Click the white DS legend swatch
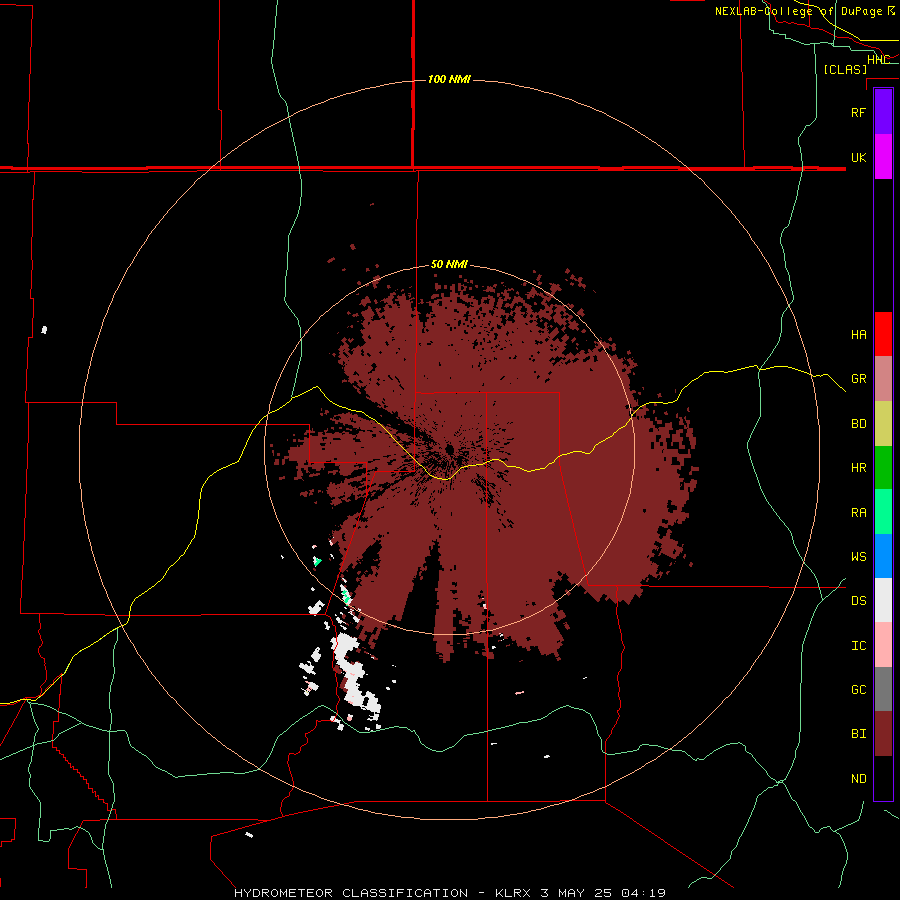 [883, 600]
